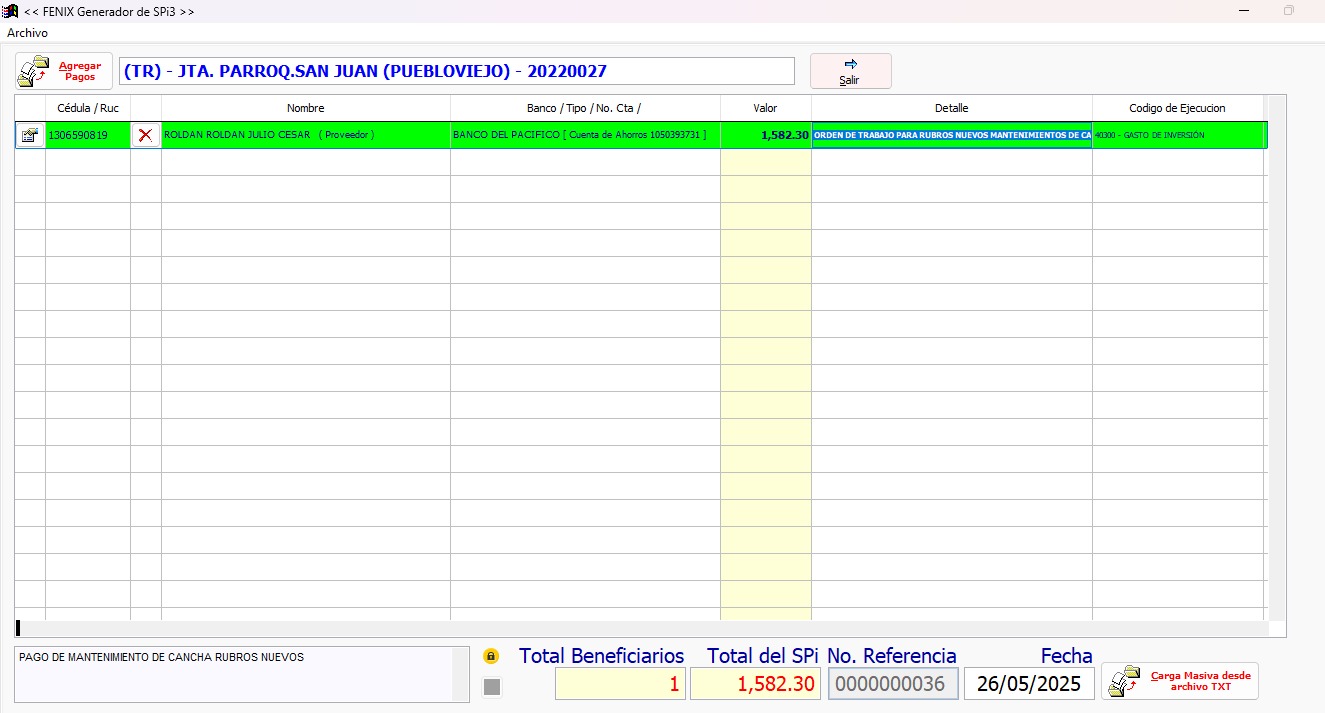Click the Agregar Pagos button
The height and width of the screenshot is (713, 1325).
pos(64,71)
